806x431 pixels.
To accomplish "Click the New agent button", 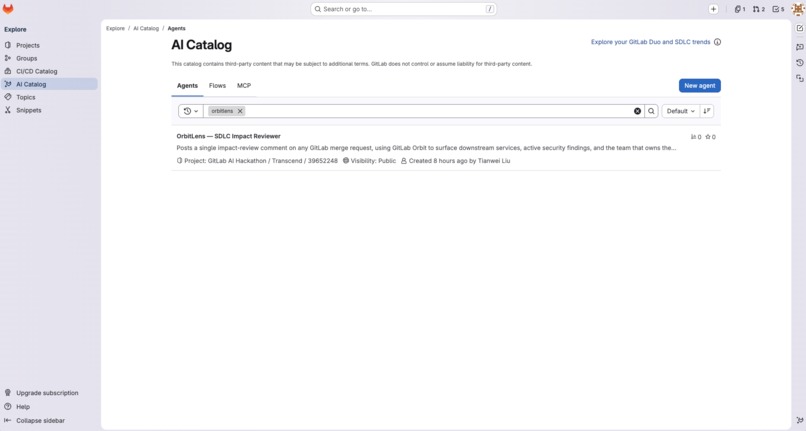I will [700, 85].
